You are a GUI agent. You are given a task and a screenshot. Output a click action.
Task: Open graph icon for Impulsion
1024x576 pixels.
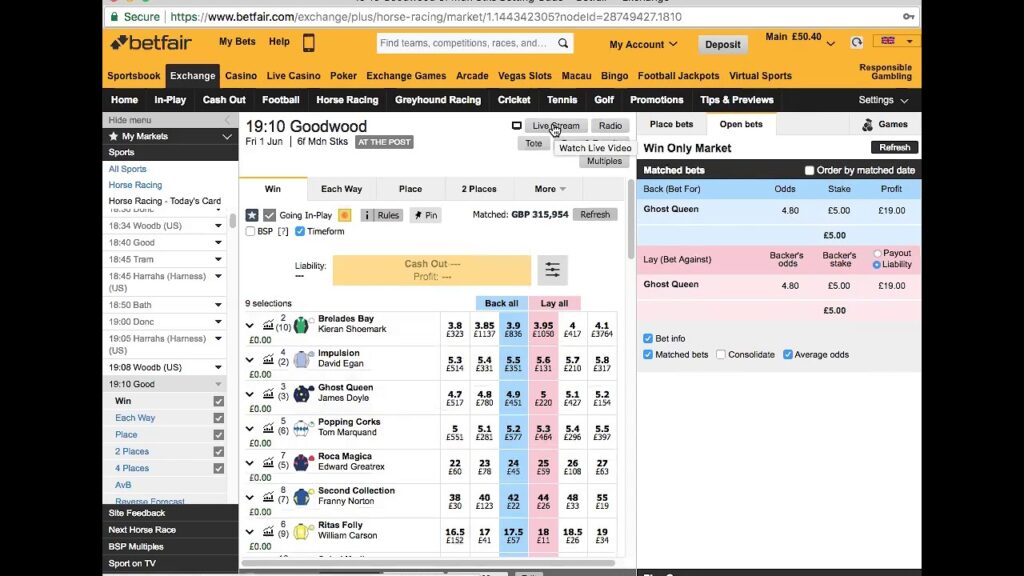(x=268, y=359)
